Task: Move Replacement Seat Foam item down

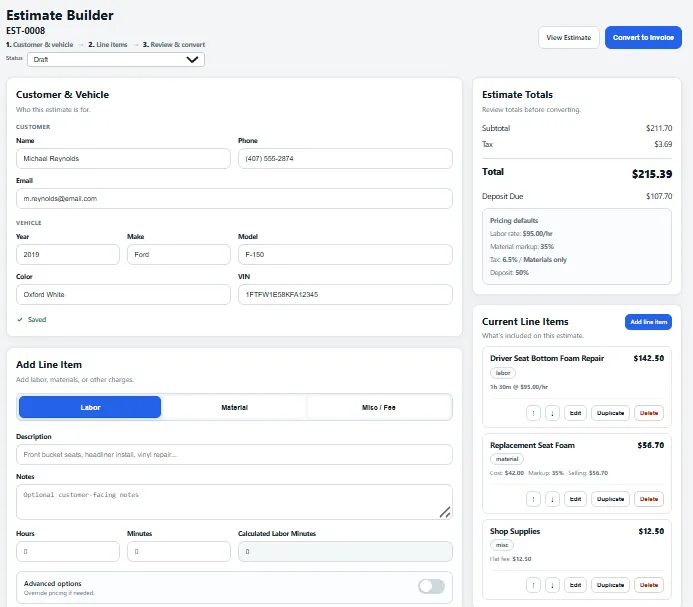Action: click(552, 499)
